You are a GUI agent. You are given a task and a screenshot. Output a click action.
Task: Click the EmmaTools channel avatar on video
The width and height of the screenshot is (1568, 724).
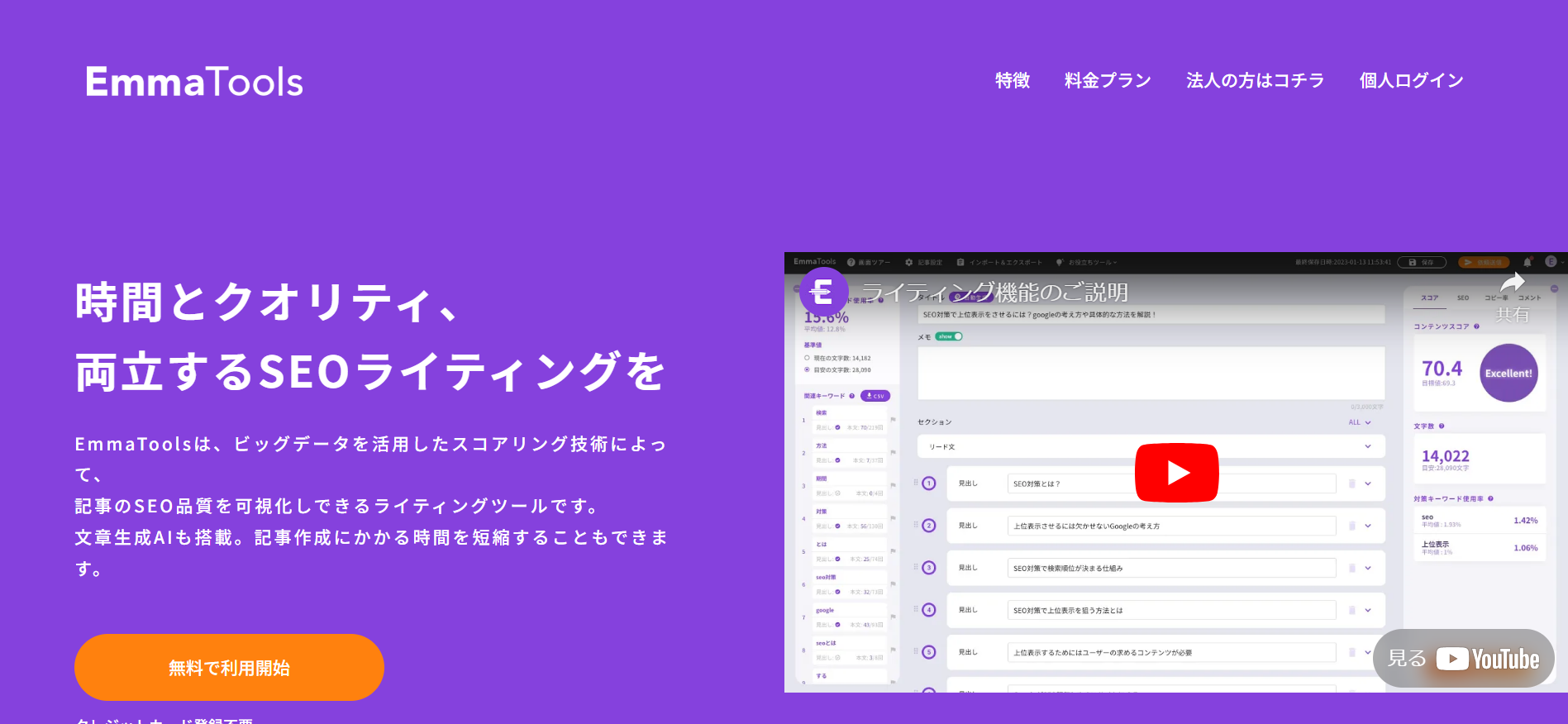(x=822, y=292)
